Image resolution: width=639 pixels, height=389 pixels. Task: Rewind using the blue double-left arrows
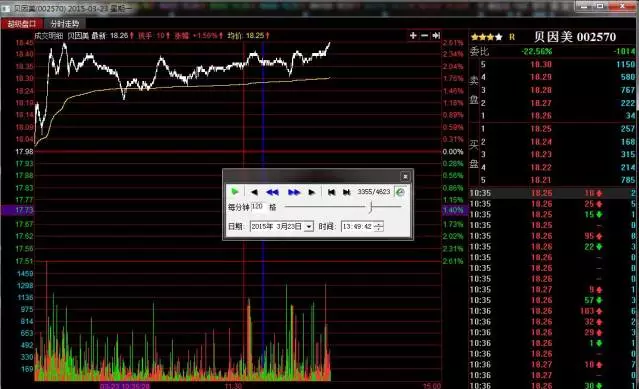click(272, 192)
